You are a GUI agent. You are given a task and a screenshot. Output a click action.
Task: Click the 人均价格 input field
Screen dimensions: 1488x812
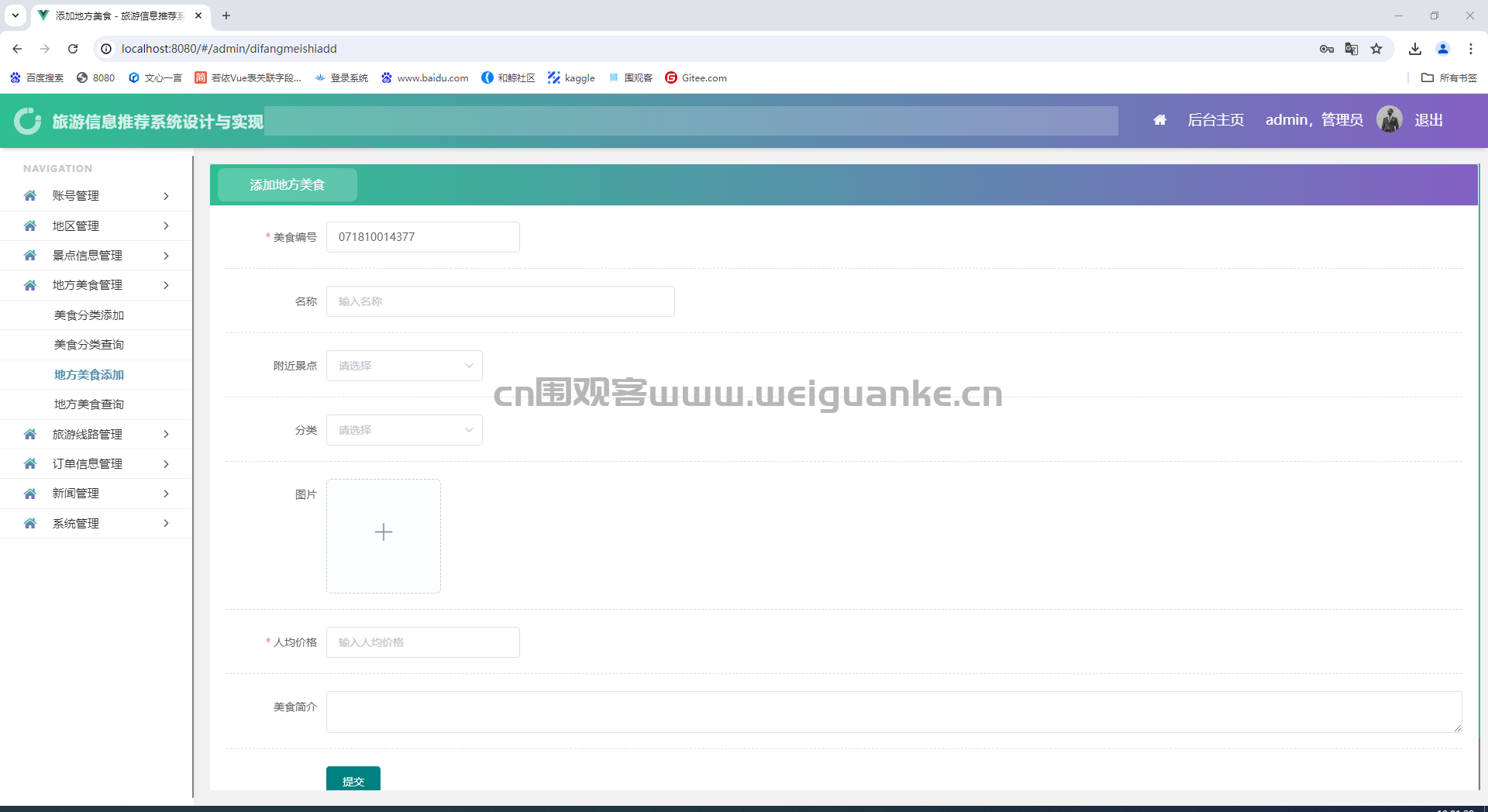tap(423, 642)
